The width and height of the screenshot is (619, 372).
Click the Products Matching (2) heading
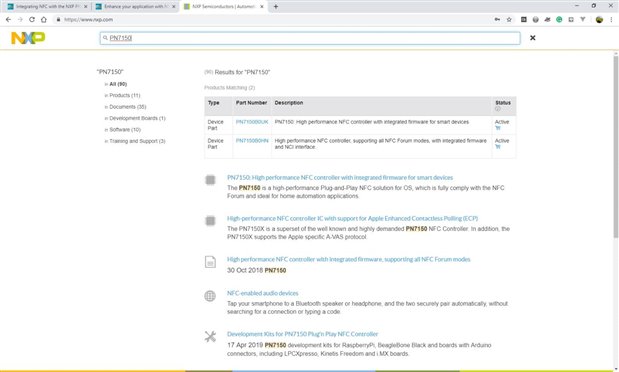pyautogui.click(x=229, y=88)
